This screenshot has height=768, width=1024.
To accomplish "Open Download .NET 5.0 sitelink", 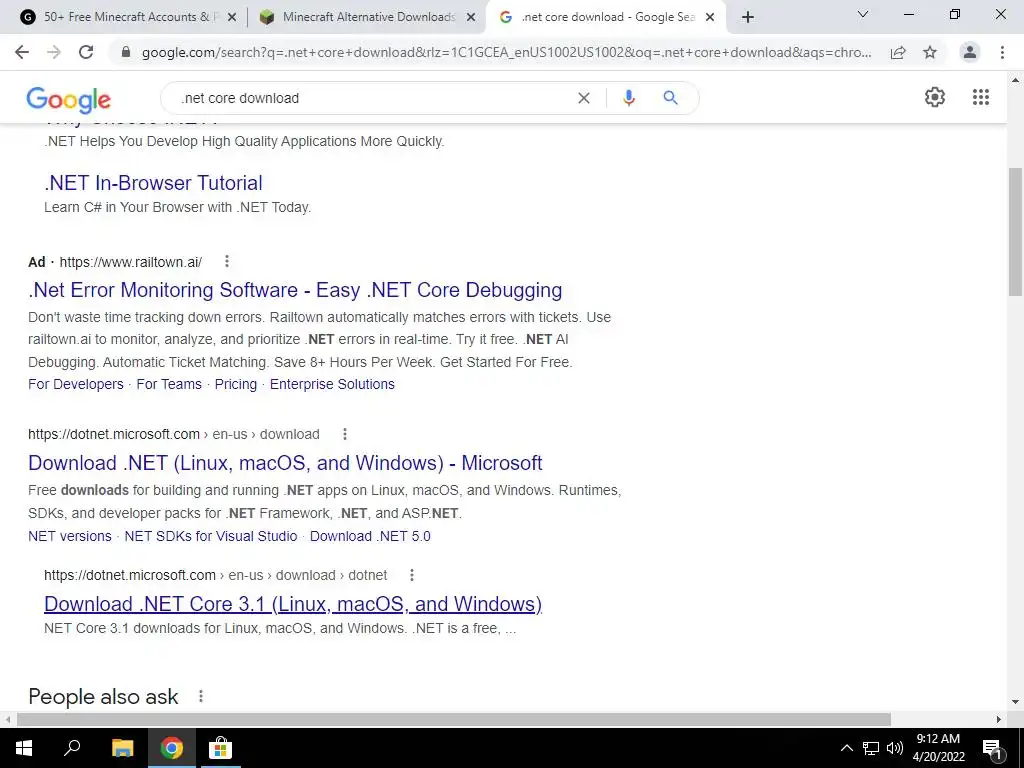I will (x=370, y=536).
